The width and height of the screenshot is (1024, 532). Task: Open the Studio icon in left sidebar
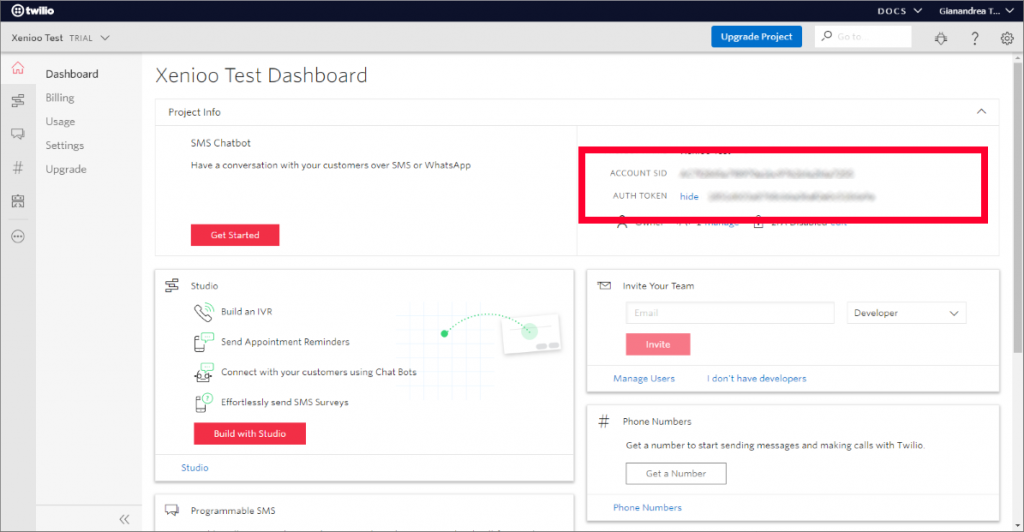pos(17,101)
